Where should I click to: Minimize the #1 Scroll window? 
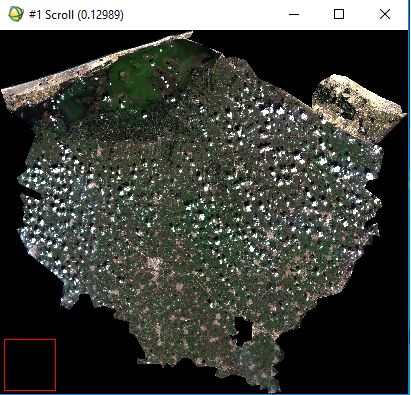pyautogui.click(x=294, y=14)
